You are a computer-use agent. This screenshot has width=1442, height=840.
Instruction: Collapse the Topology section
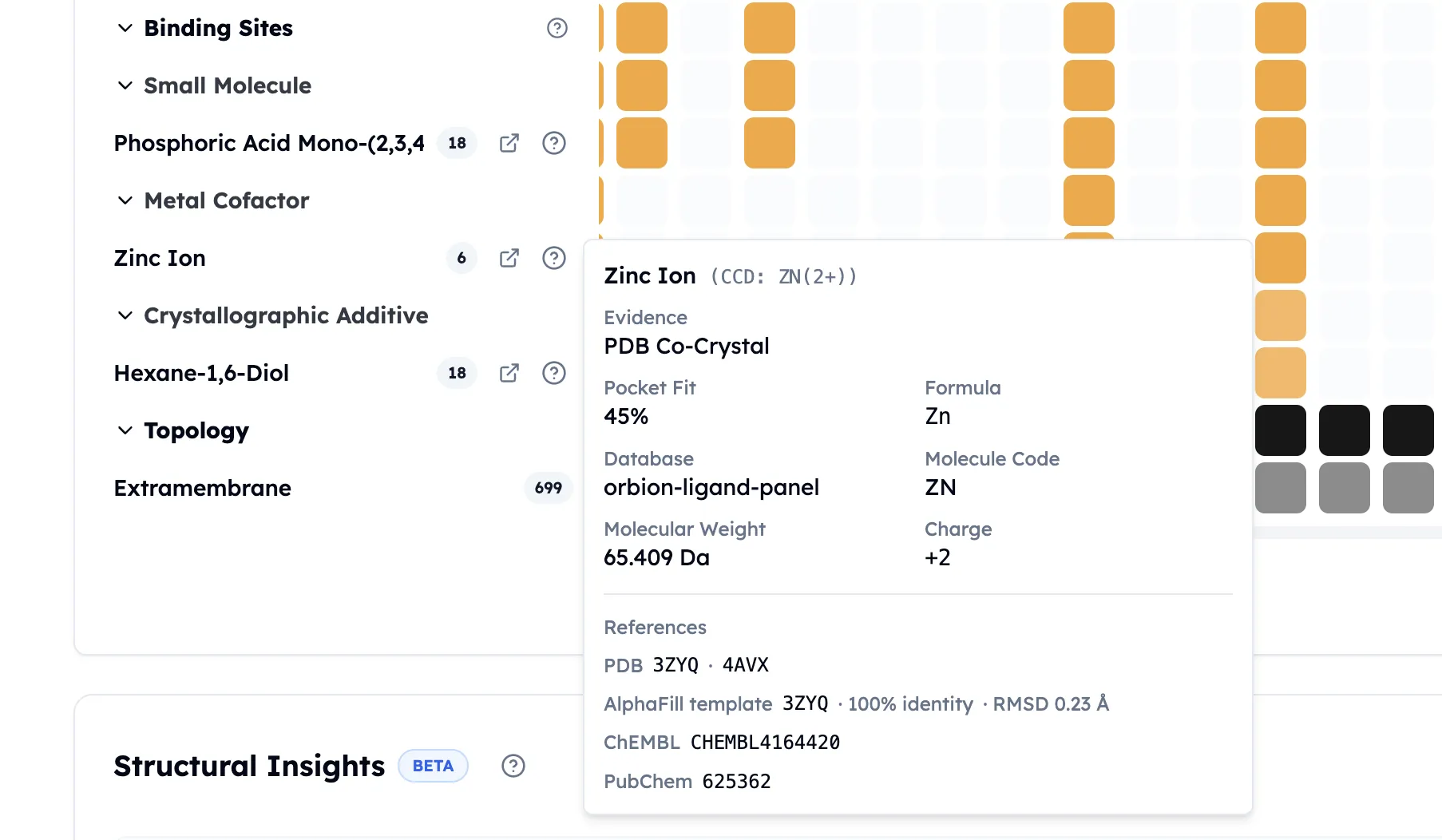[x=125, y=430]
